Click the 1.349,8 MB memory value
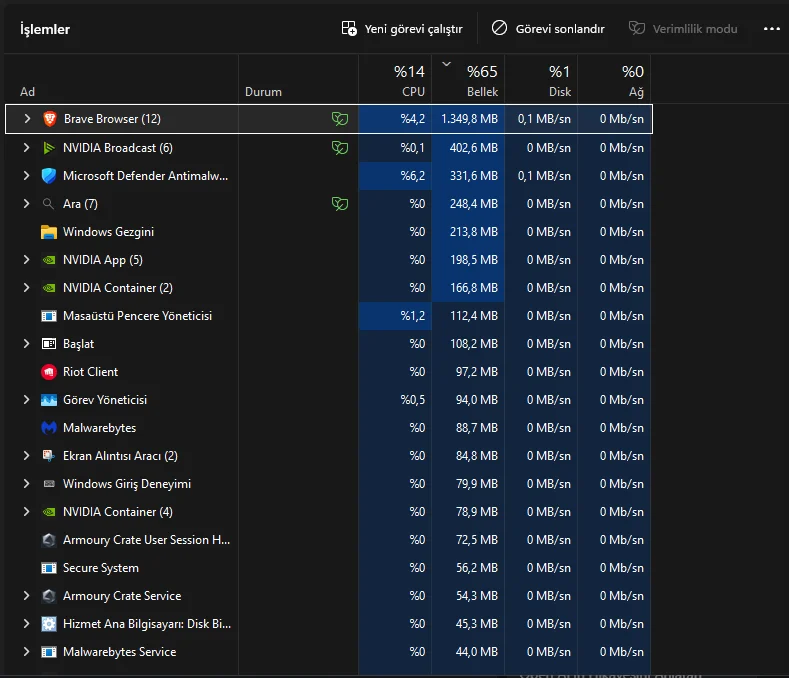Image resolution: width=789 pixels, height=678 pixels. (x=469, y=119)
